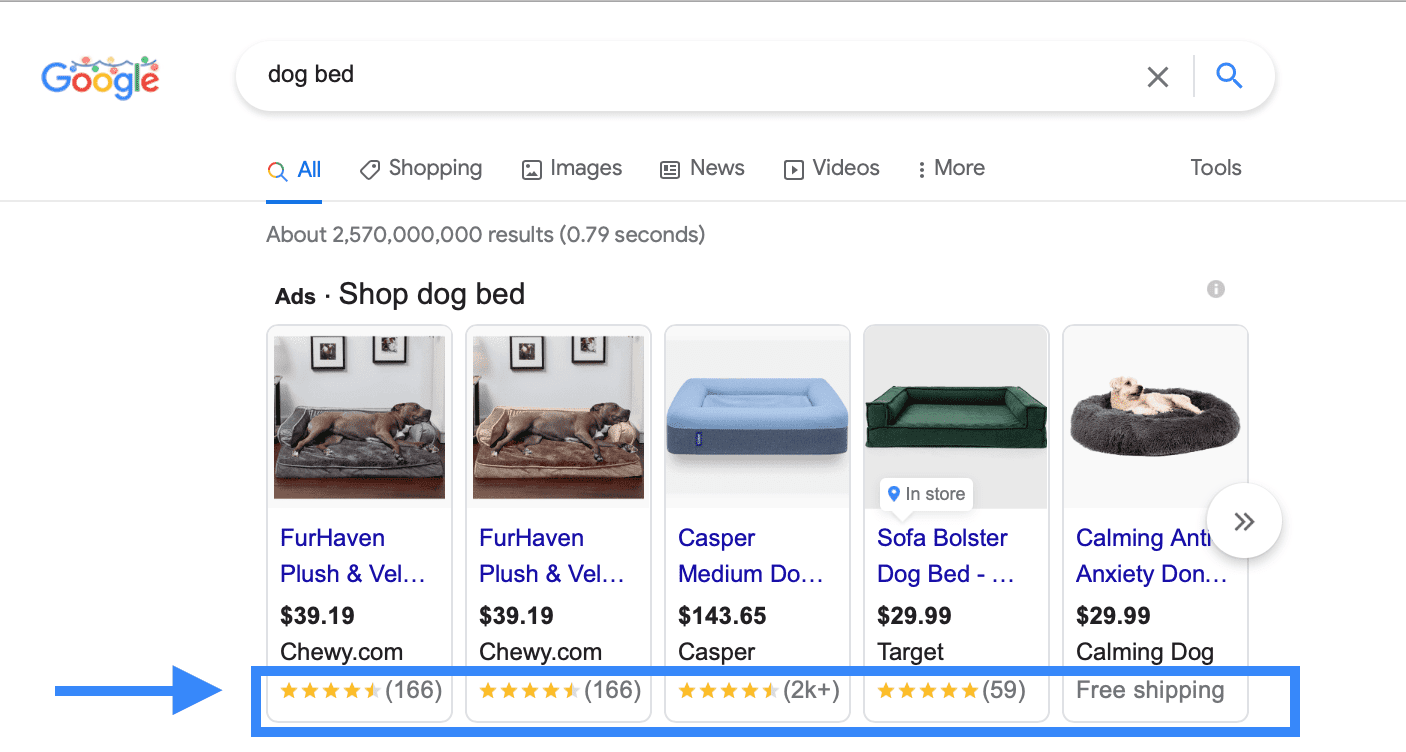Click the In store location pin icon
The width and height of the screenshot is (1406, 752).
(x=893, y=493)
